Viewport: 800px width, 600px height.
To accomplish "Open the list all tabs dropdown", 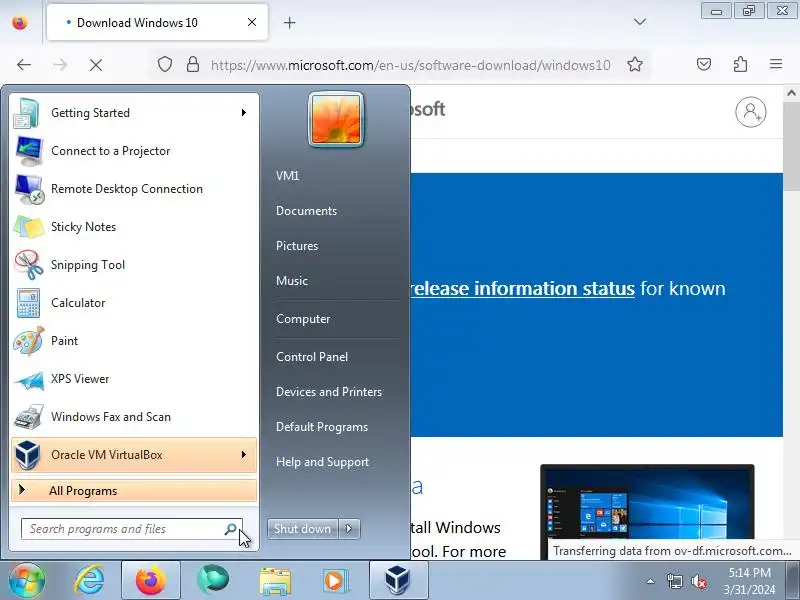I will click(640, 22).
